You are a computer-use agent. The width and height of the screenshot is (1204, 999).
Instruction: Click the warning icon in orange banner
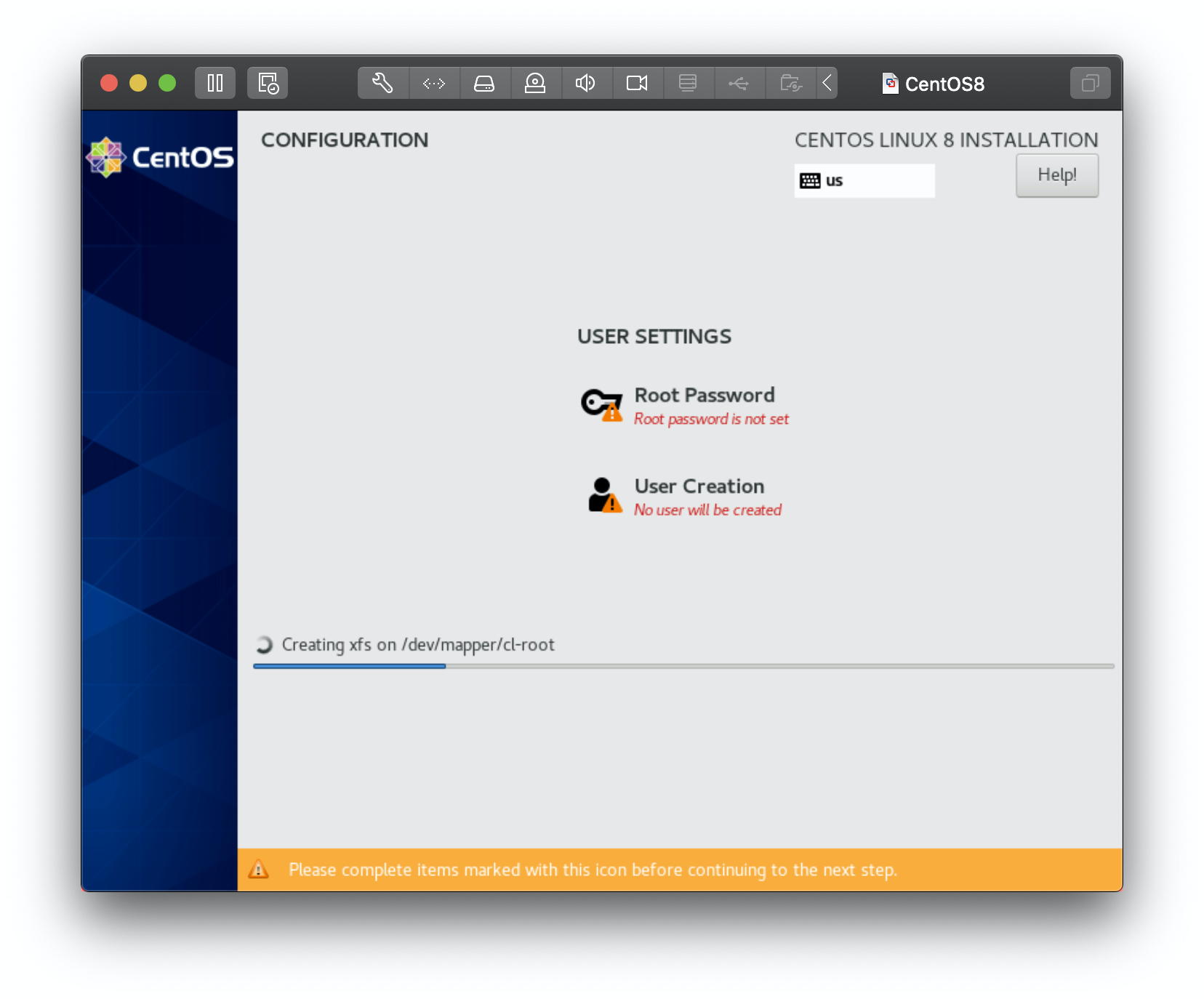coord(259,870)
